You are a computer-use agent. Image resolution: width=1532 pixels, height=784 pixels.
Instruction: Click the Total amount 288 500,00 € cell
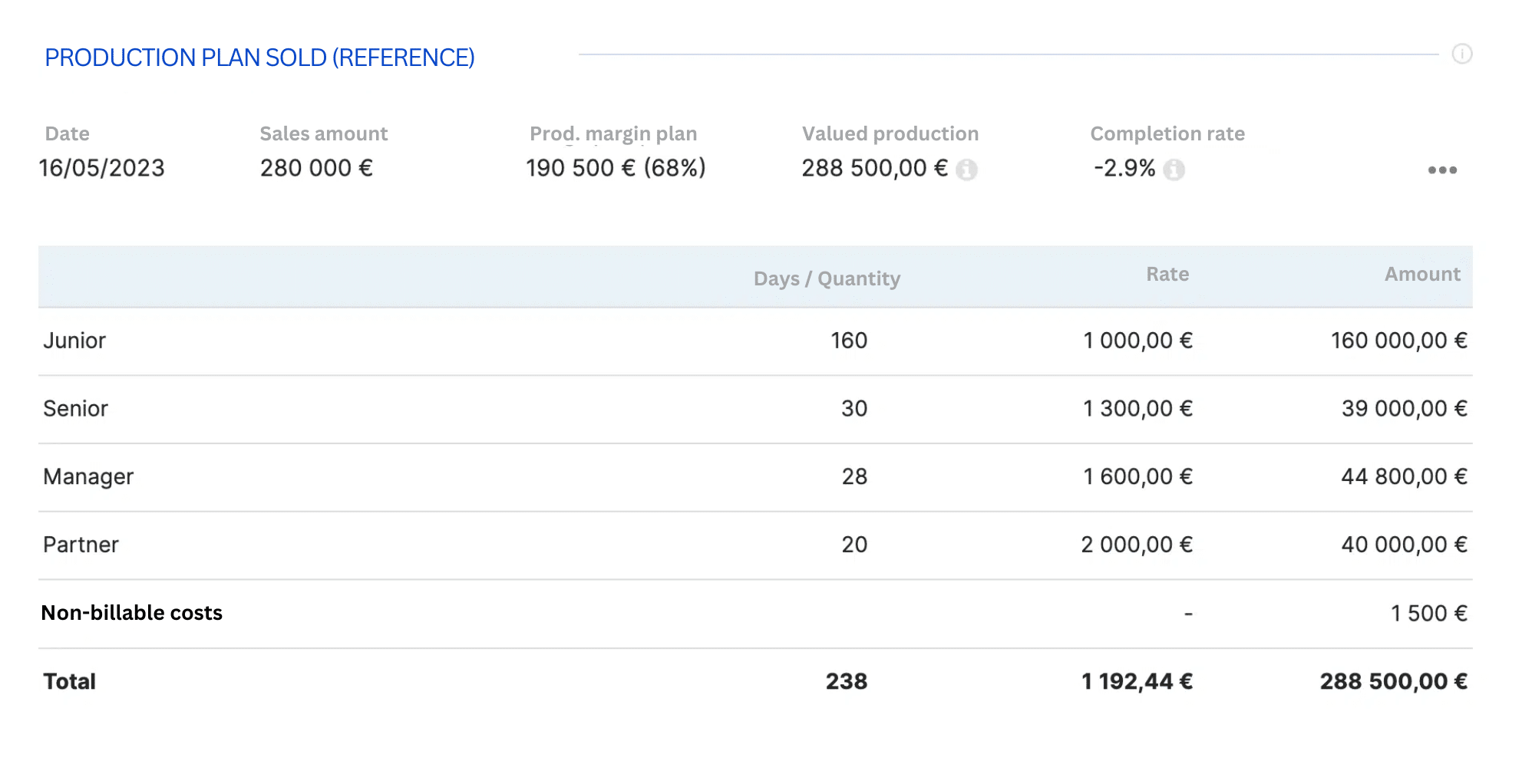[1392, 681]
